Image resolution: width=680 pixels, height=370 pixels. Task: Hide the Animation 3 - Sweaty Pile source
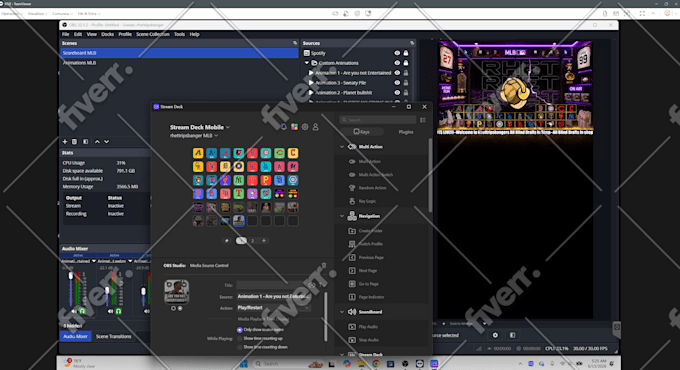click(397, 82)
